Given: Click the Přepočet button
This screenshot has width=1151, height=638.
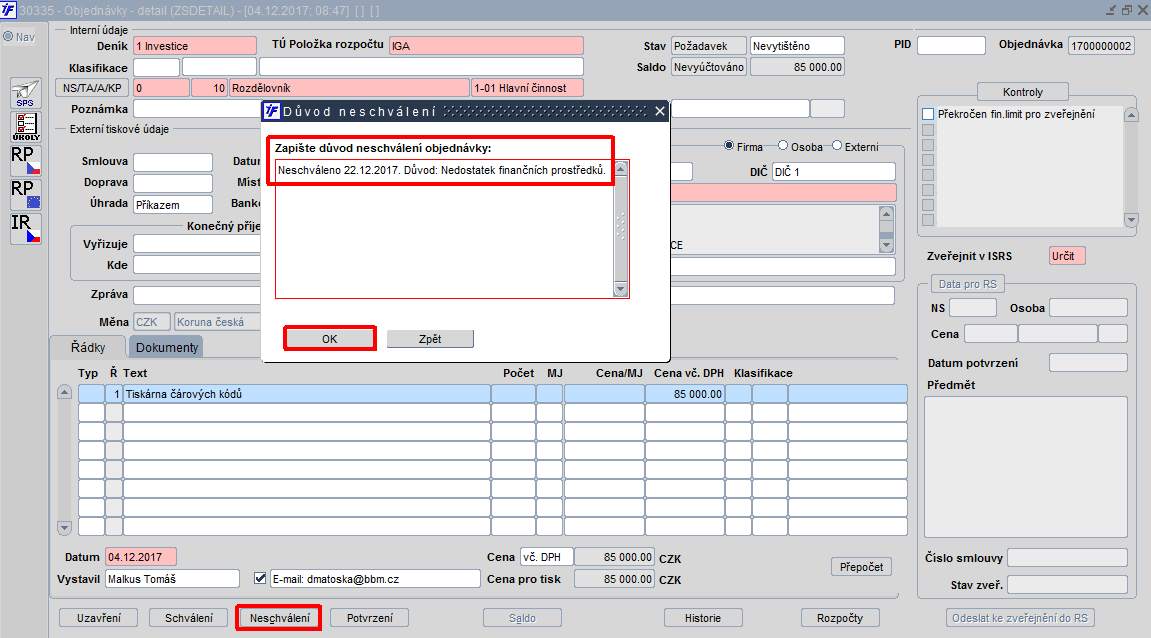Looking at the screenshot, I should (862, 567).
